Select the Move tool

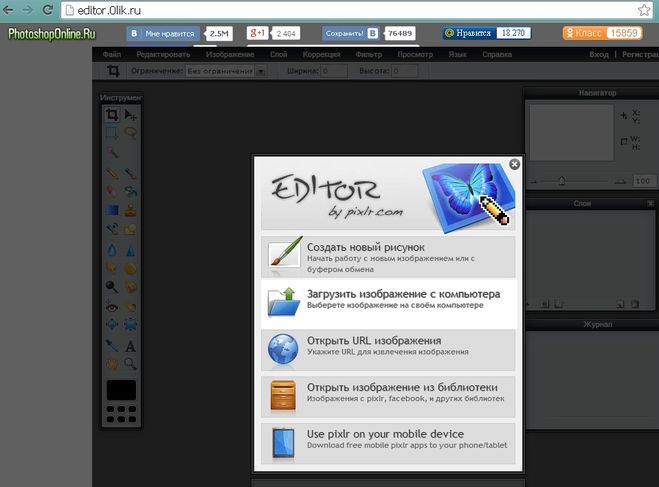pyautogui.click(x=130, y=115)
